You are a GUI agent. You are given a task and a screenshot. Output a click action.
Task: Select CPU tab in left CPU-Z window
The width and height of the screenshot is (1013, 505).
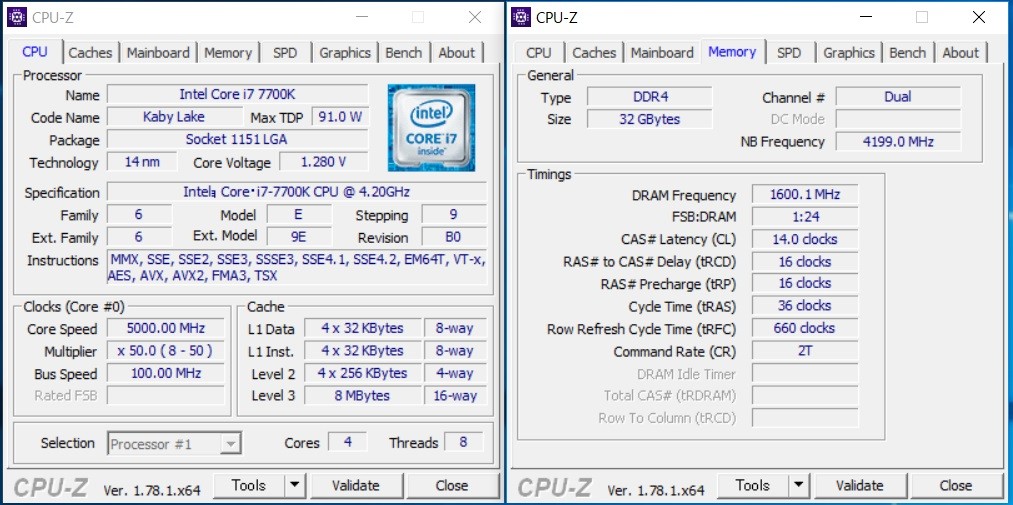[35, 52]
